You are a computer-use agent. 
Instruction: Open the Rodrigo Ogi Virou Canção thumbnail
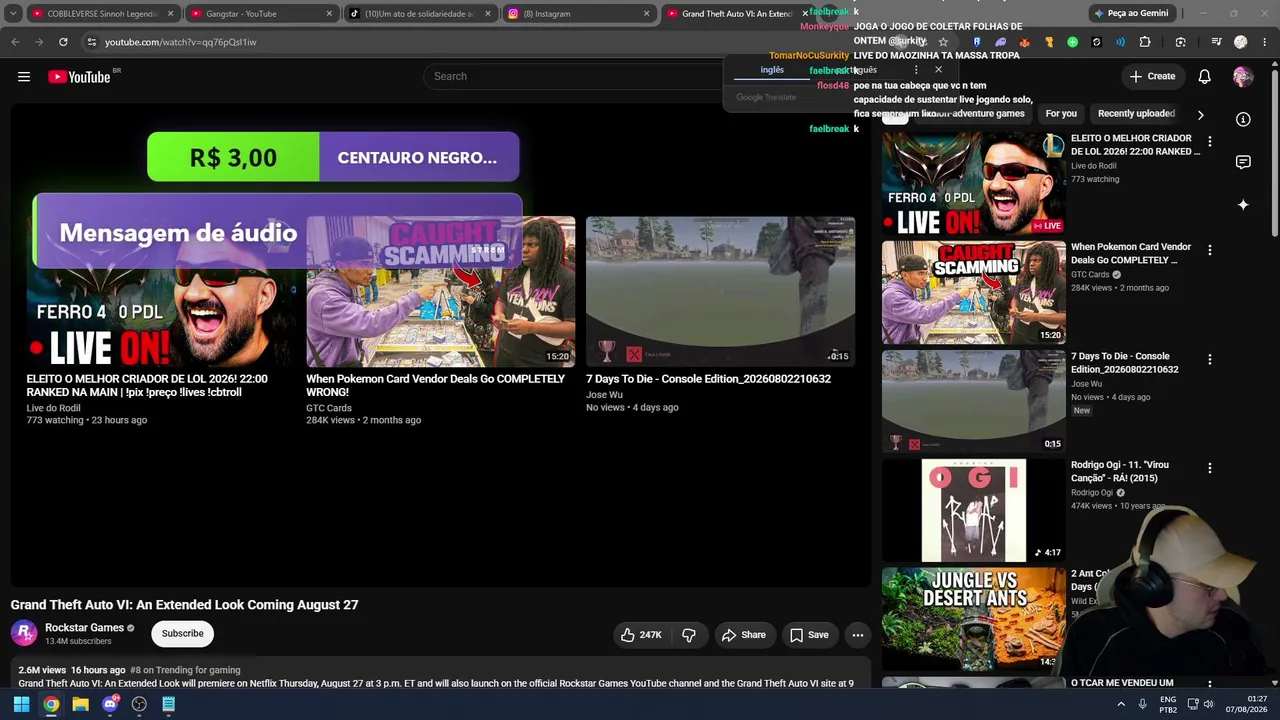(x=973, y=510)
